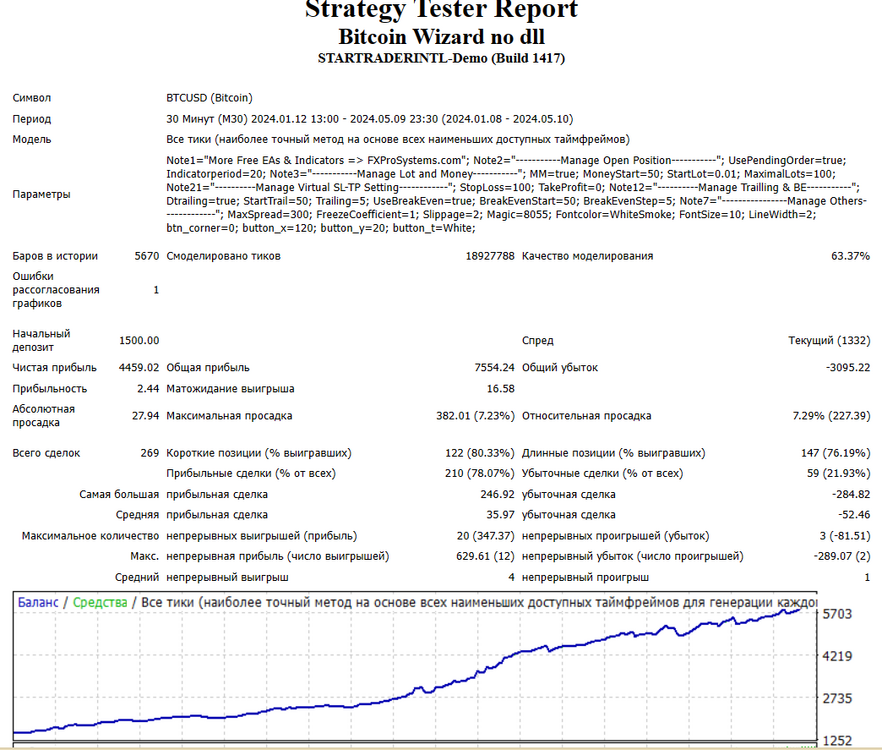The width and height of the screenshot is (882, 750).
Task: Click 'Чистая прибыль' label
Action: point(55,367)
